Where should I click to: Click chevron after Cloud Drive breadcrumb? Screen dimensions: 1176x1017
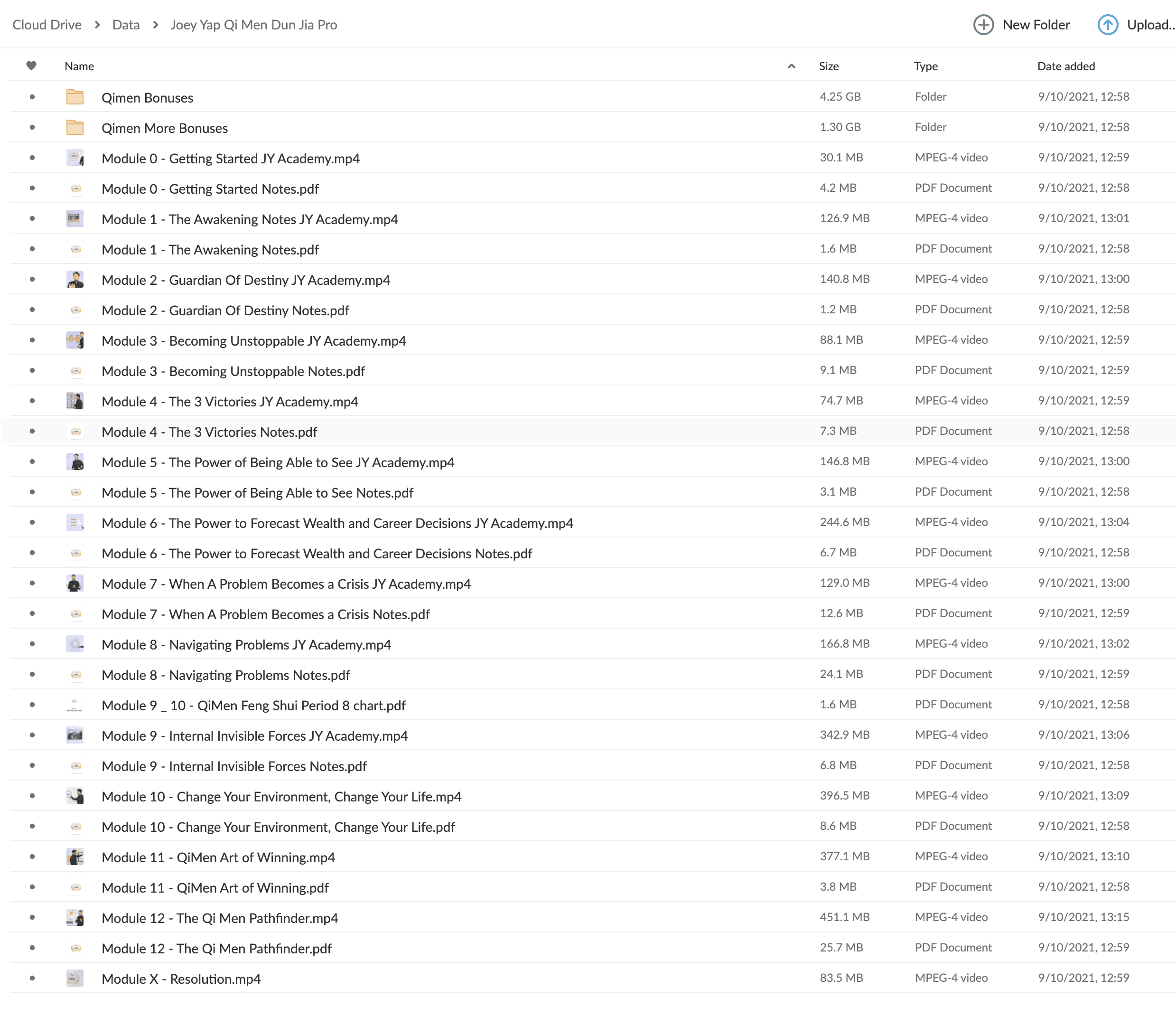pyautogui.click(x=98, y=25)
